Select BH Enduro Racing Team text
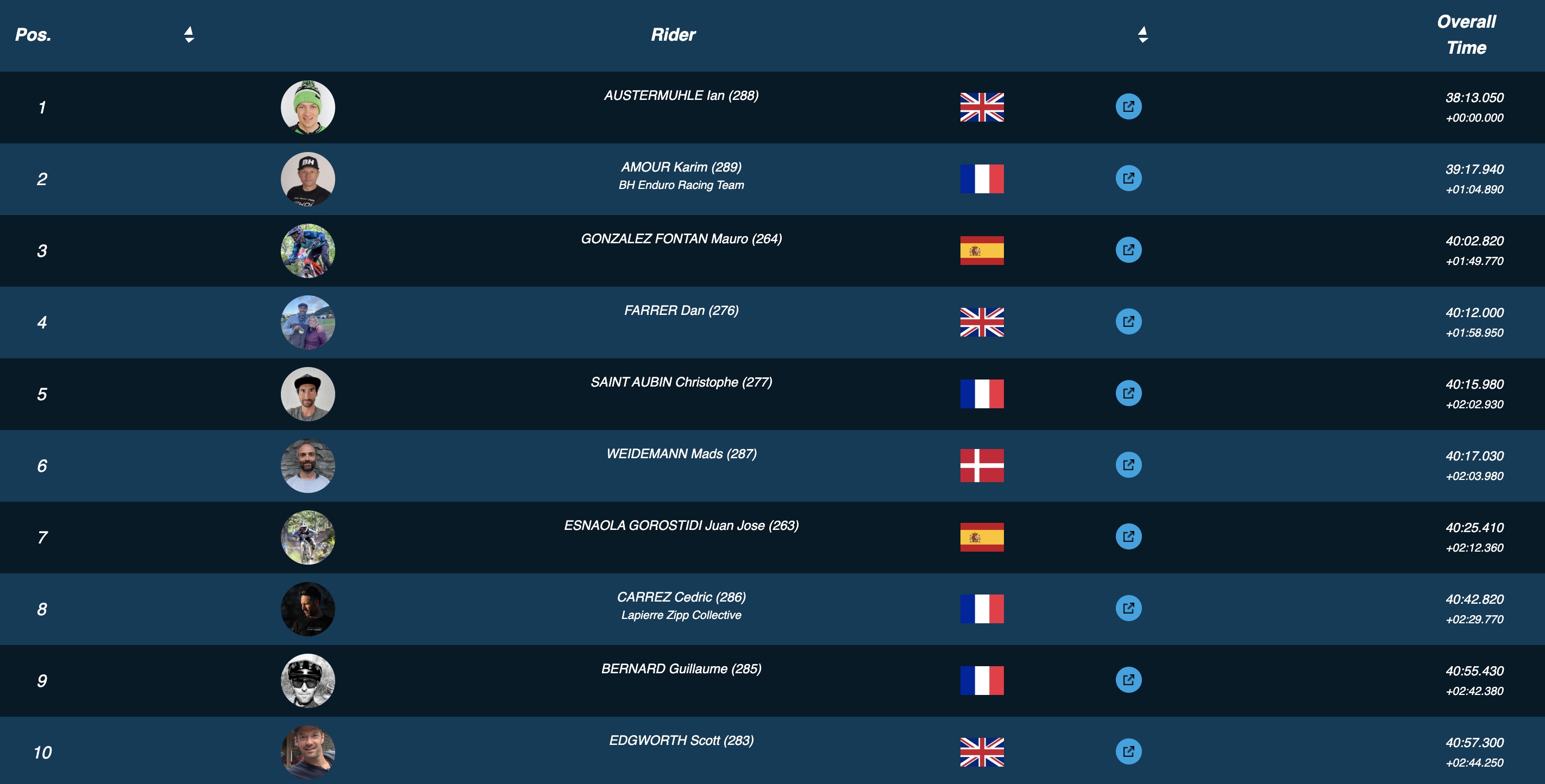The width and height of the screenshot is (1545, 784). (x=681, y=185)
